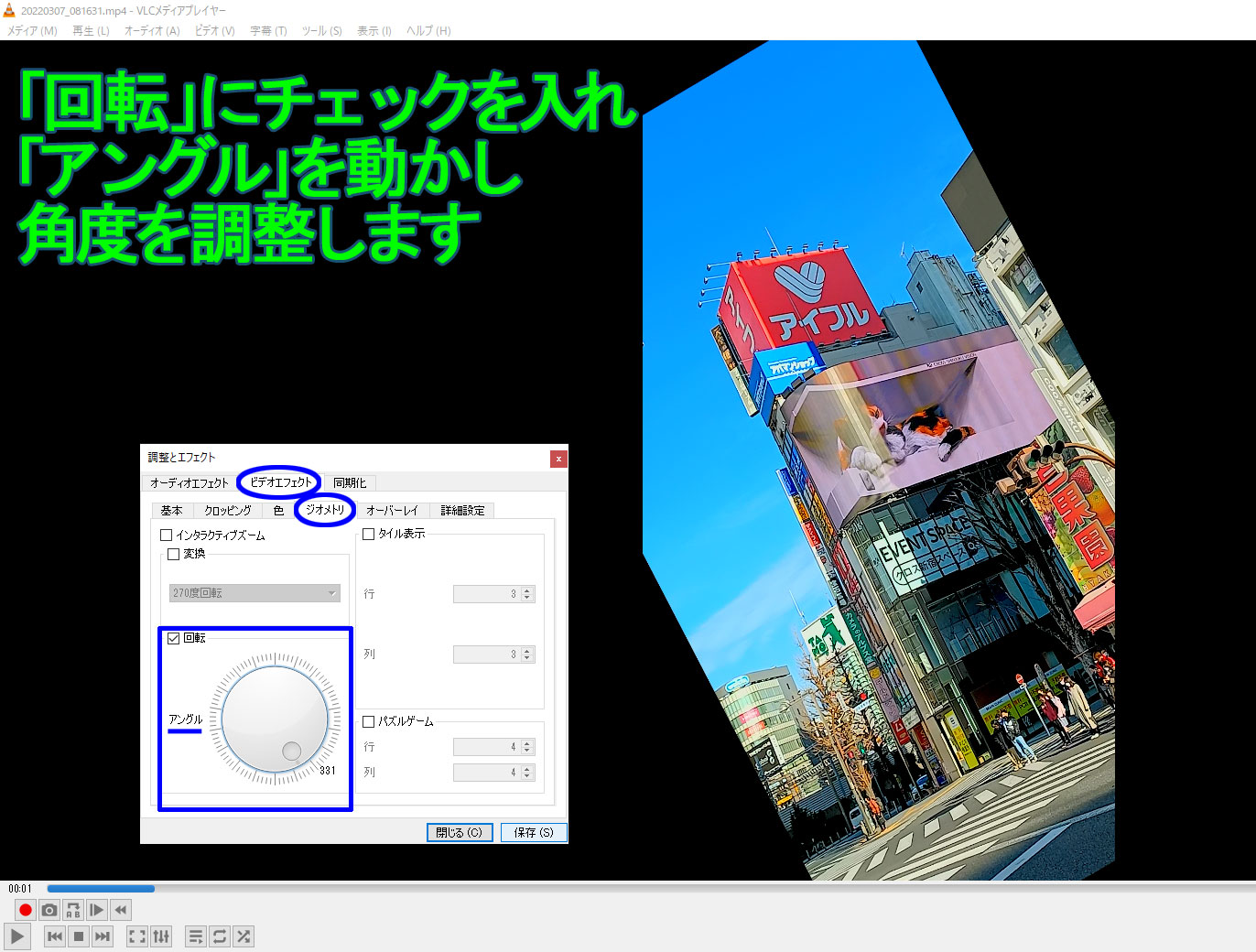Open the メディア menu
Viewport: 1256px width, 952px height.
33,30
